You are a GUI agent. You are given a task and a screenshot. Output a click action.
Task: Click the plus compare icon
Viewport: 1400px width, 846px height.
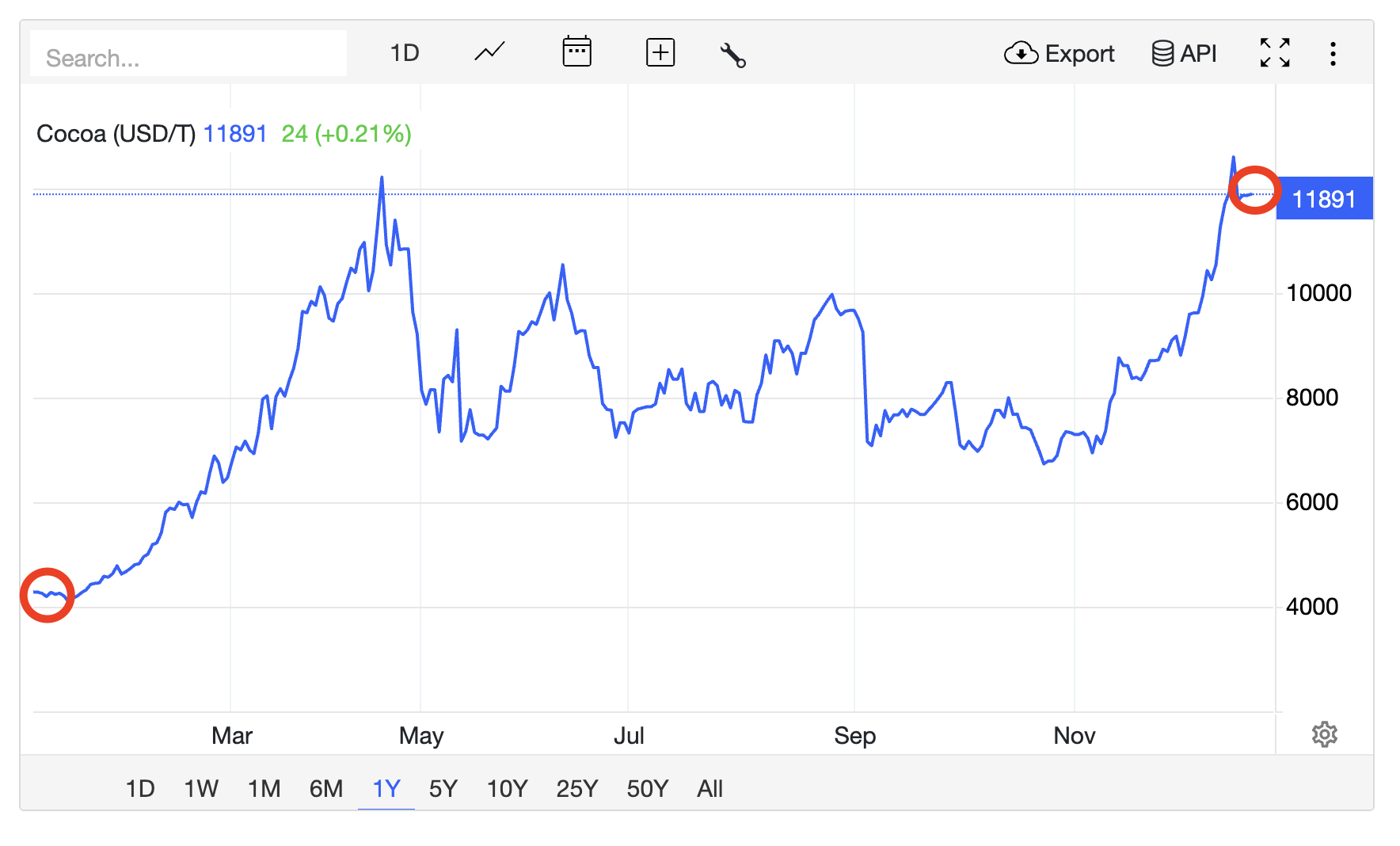point(660,53)
